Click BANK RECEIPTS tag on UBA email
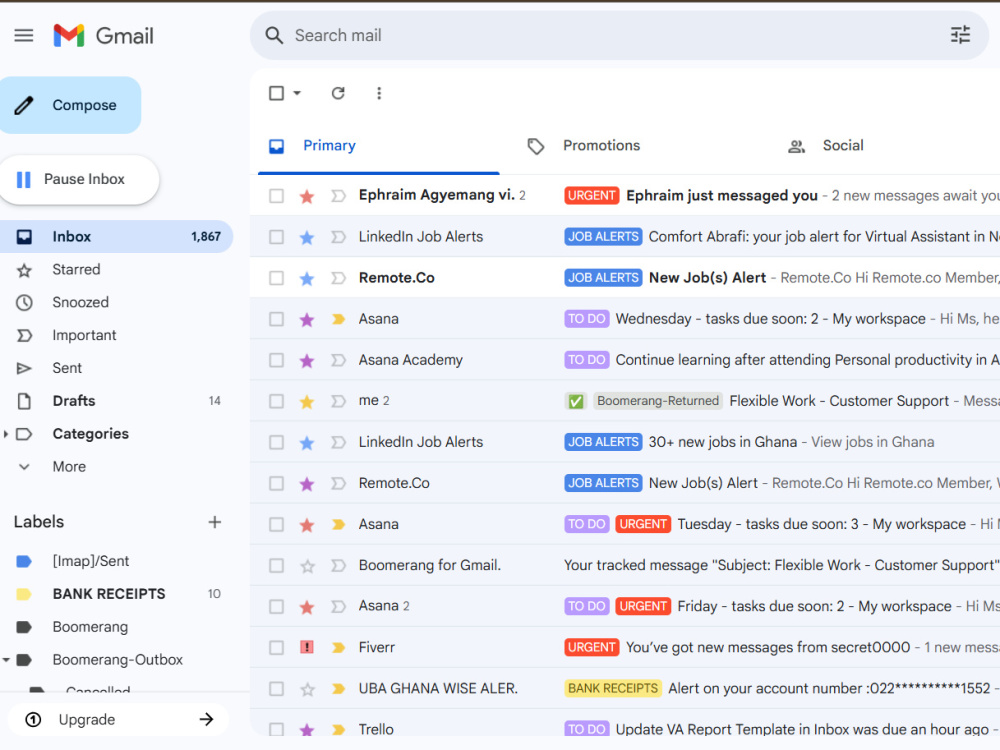Screen dimensions: 1000x750 pos(612,689)
